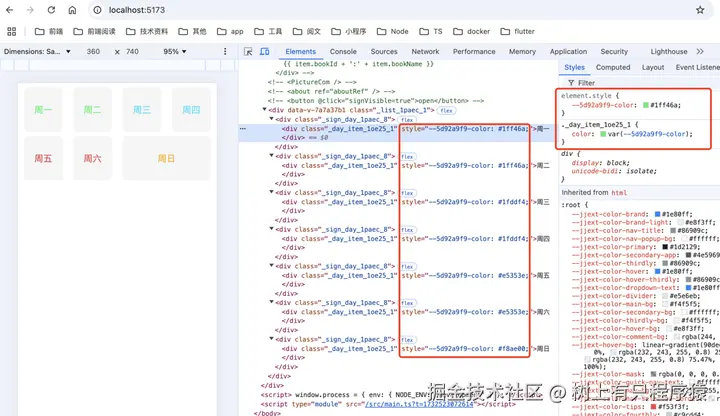
Task: Open the 技术资料 bookmark folder
Action: point(147,31)
